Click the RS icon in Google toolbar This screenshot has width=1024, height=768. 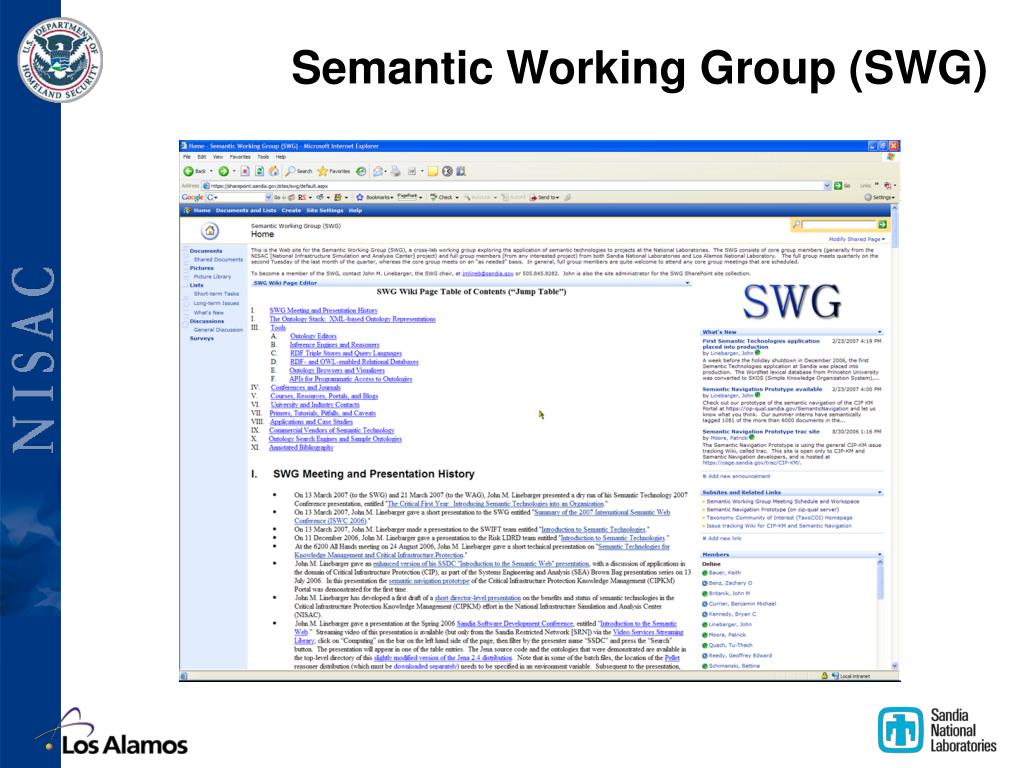(x=302, y=197)
